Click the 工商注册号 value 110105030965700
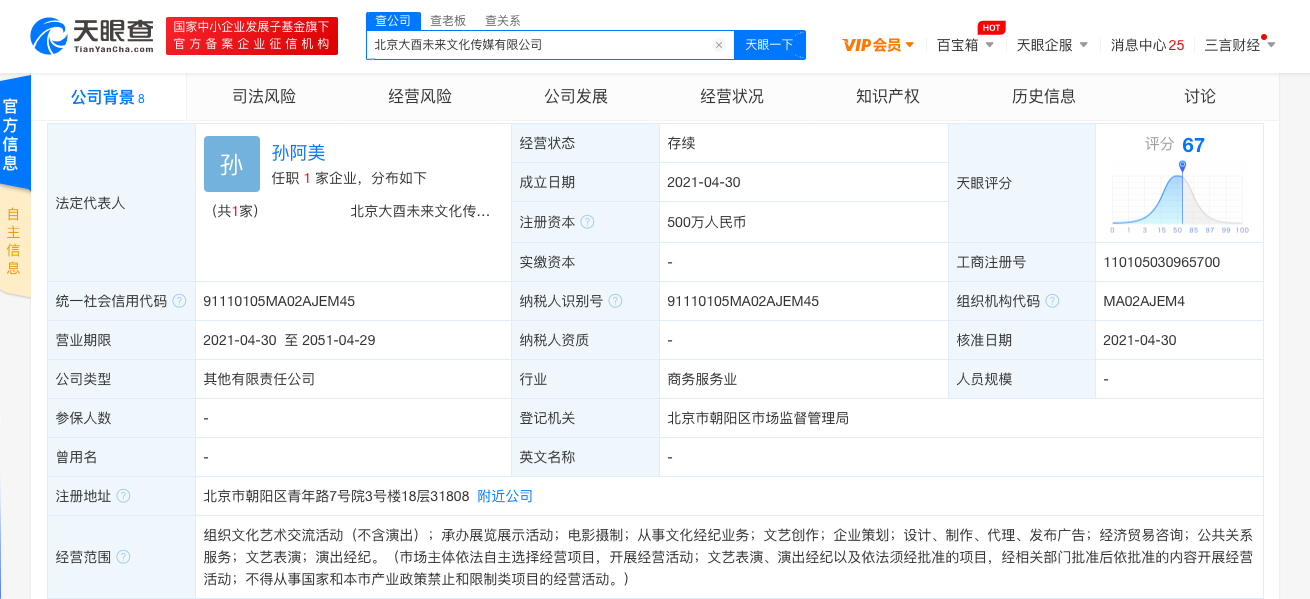Screen dimensions: 1310x599 (x=1161, y=262)
